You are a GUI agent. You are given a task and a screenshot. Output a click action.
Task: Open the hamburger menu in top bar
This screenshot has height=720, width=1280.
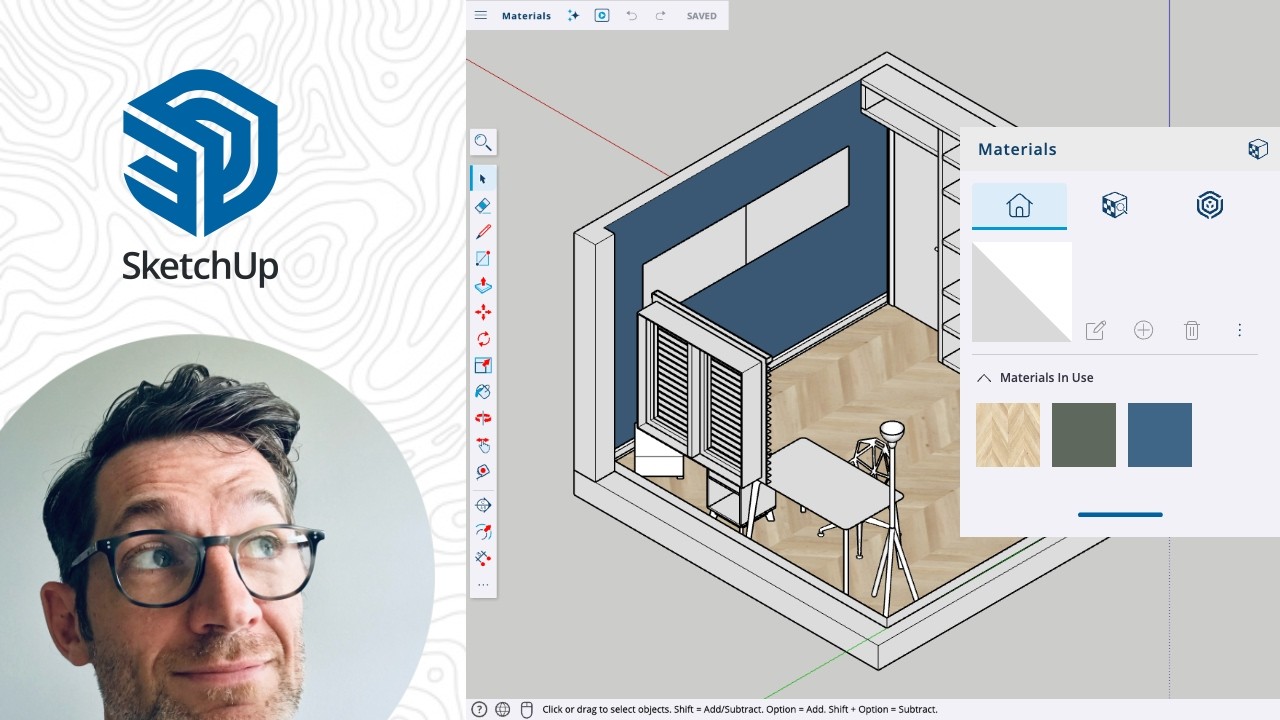[x=481, y=16]
